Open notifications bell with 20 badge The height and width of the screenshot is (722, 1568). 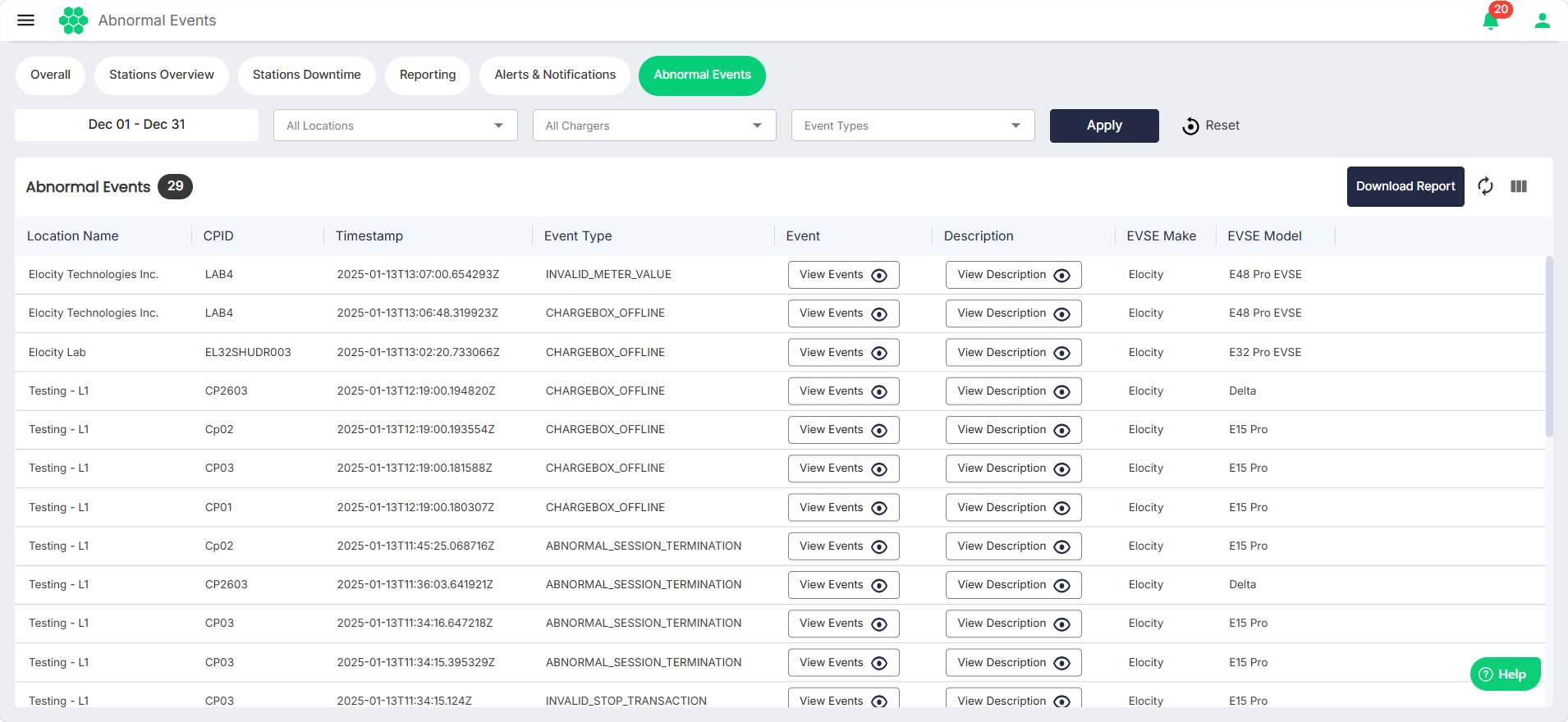click(x=1491, y=21)
